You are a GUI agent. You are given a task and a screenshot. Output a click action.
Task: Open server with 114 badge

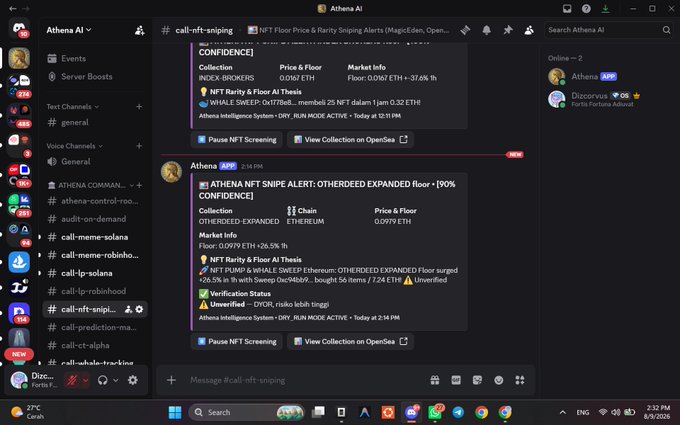19,314
